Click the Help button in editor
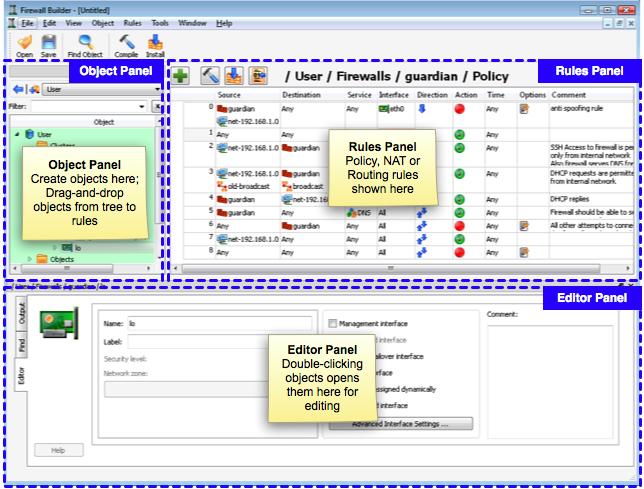Viewport: 644px width, 489px height. (x=58, y=451)
